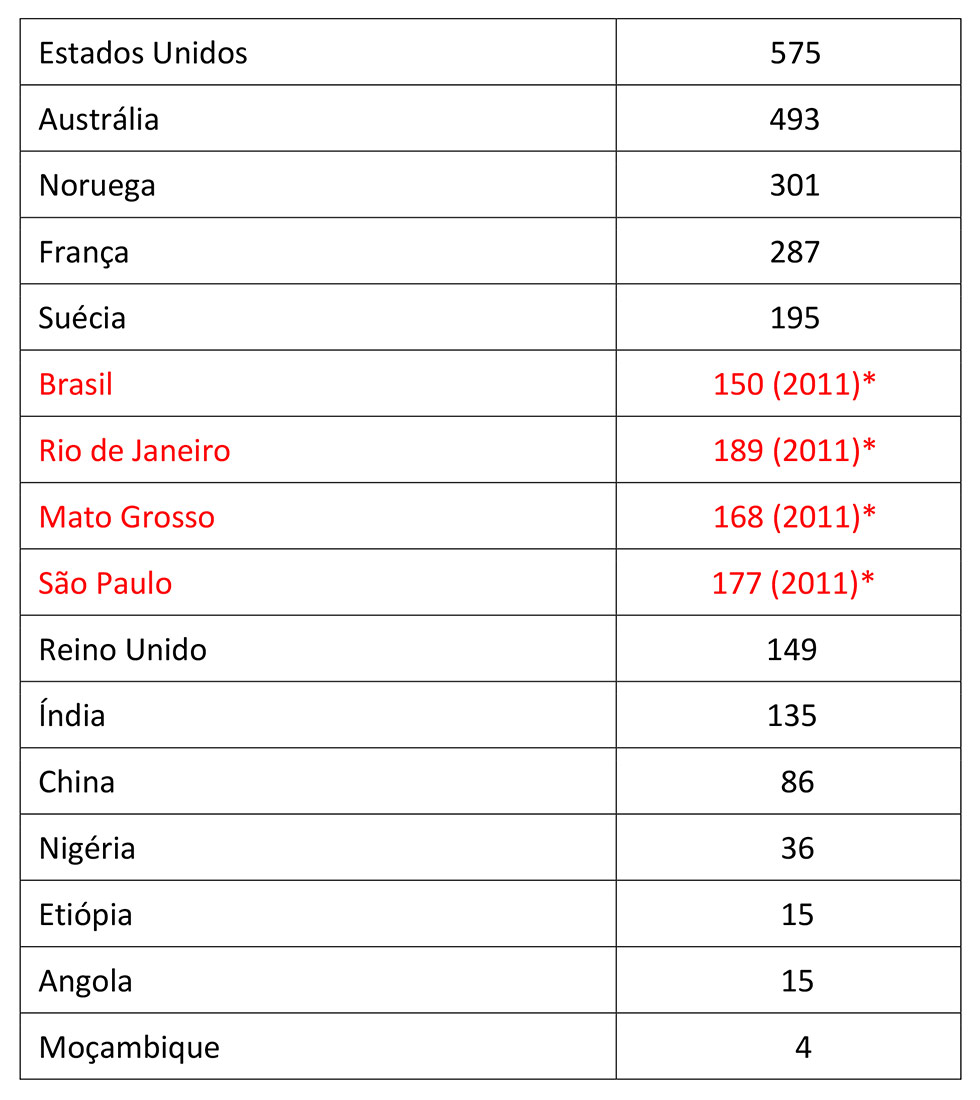
Task: Select the Reino Unido country cell
Action: [x=123, y=649]
